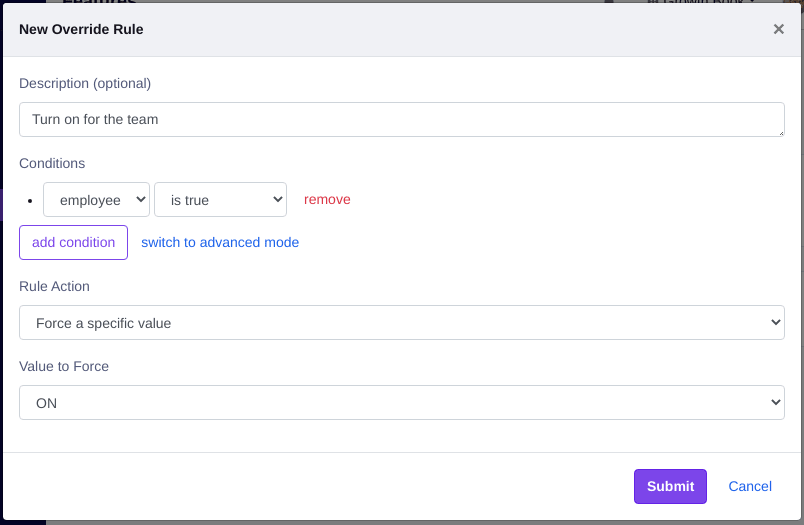804x525 pixels.
Task: Open the Rule Action dropdown
Action: [x=401, y=322]
